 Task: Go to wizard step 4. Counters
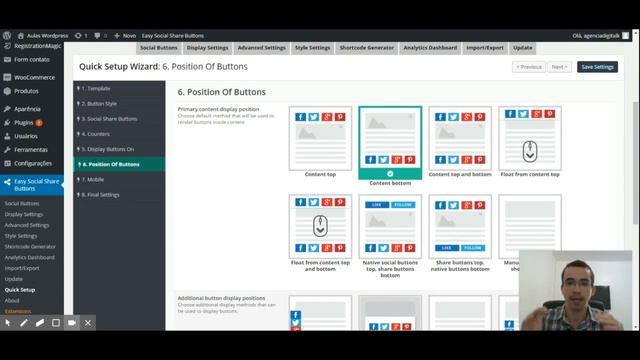[119, 134]
